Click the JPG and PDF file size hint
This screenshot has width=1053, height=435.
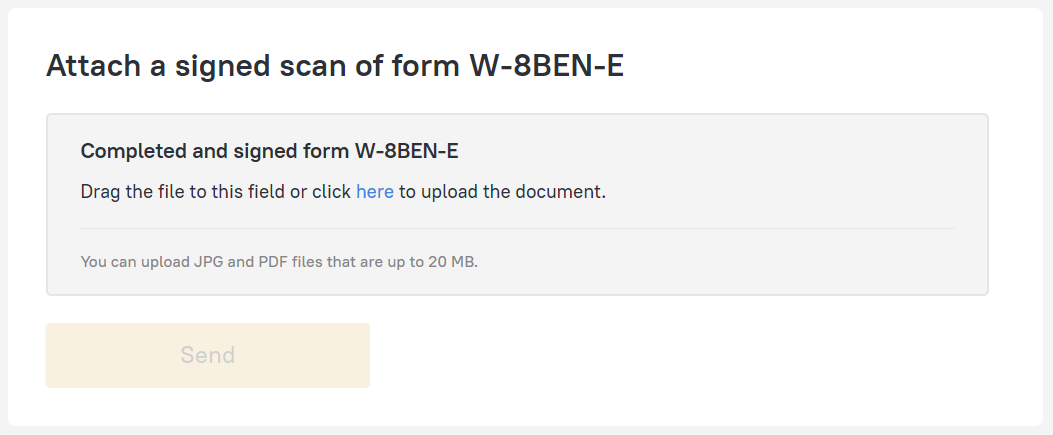tap(279, 263)
